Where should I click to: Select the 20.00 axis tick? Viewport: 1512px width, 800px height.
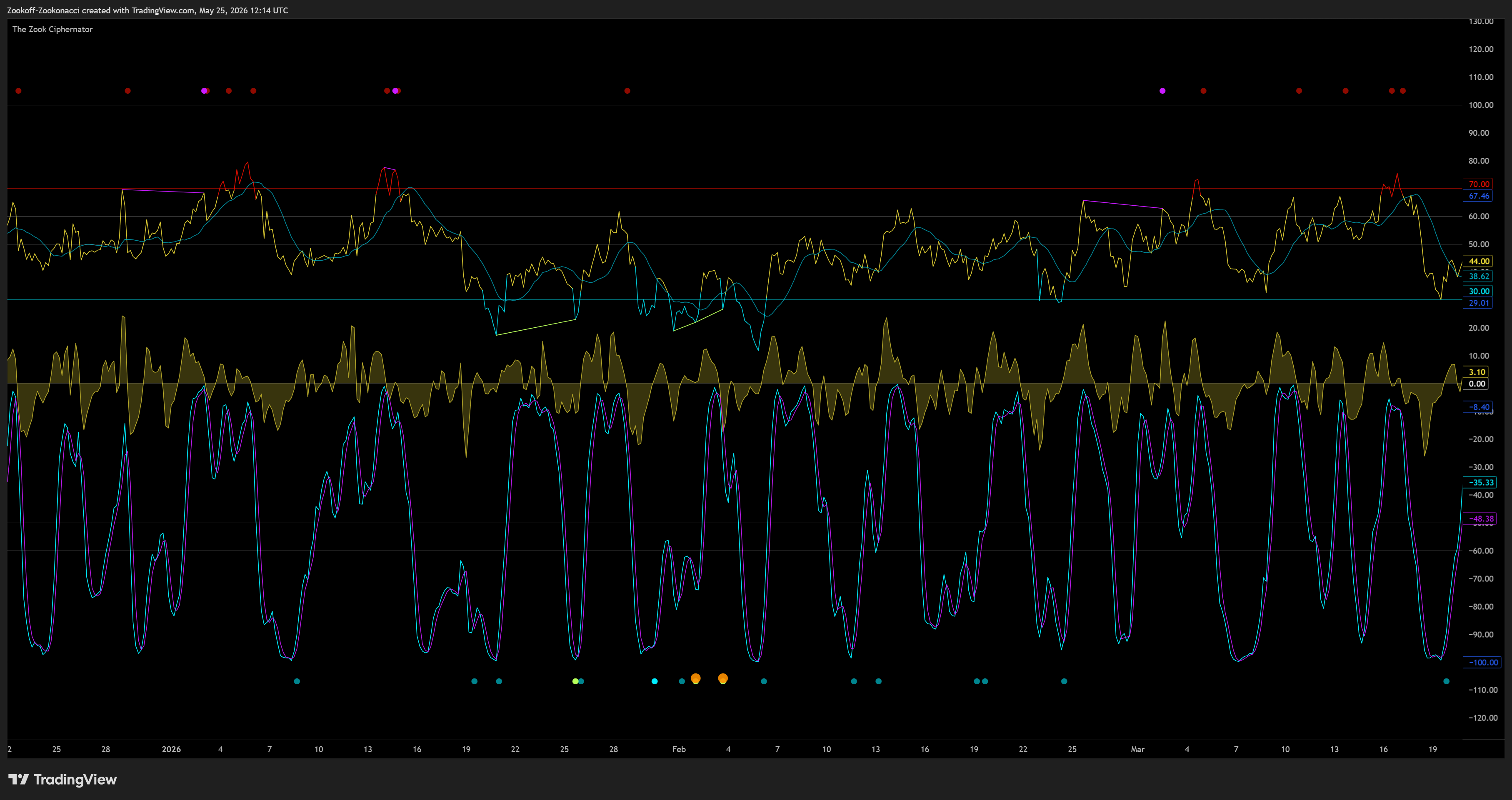click(1479, 328)
